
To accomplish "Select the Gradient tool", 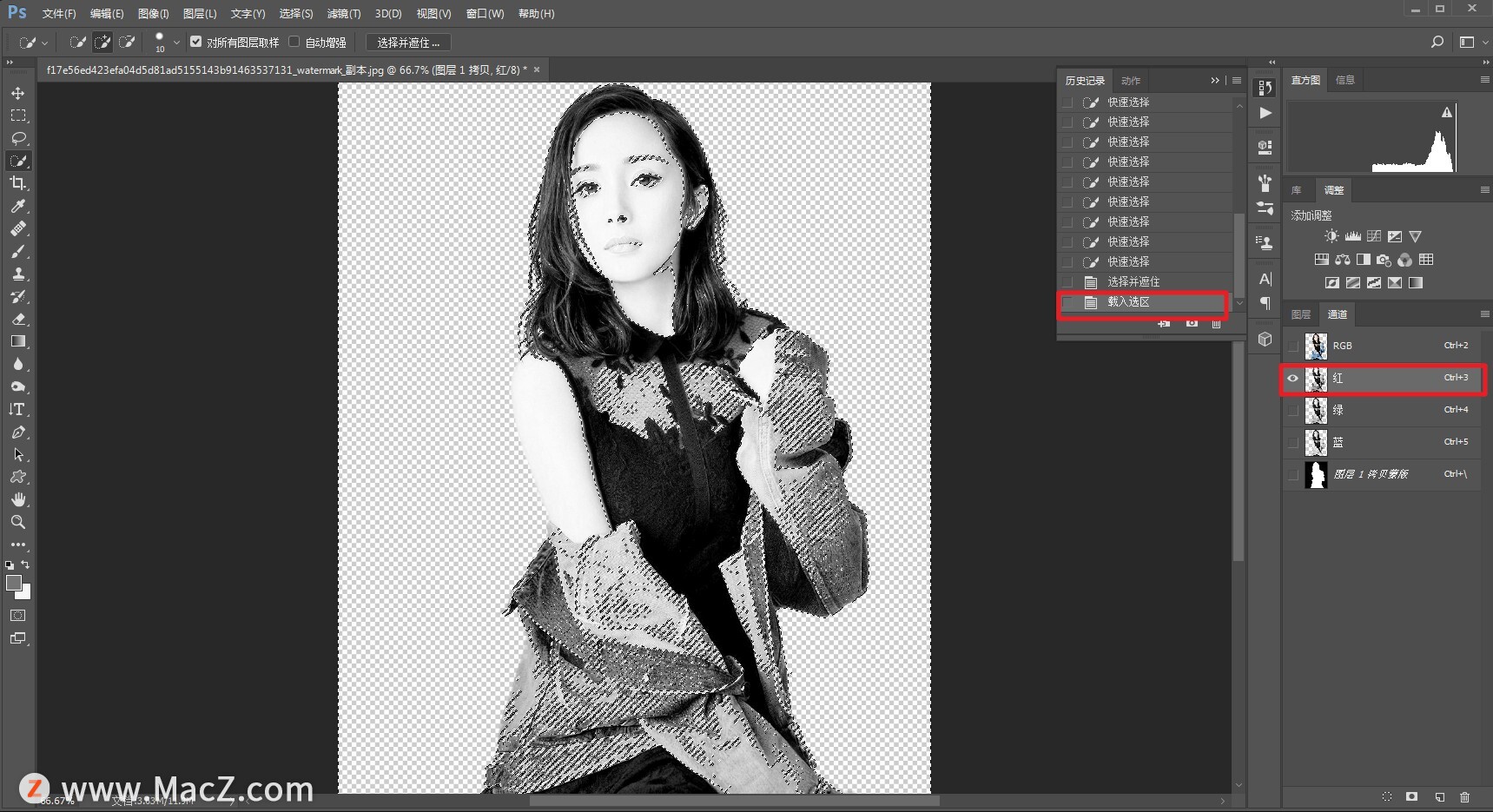I will pyautogui.click(x=17, y=341).
